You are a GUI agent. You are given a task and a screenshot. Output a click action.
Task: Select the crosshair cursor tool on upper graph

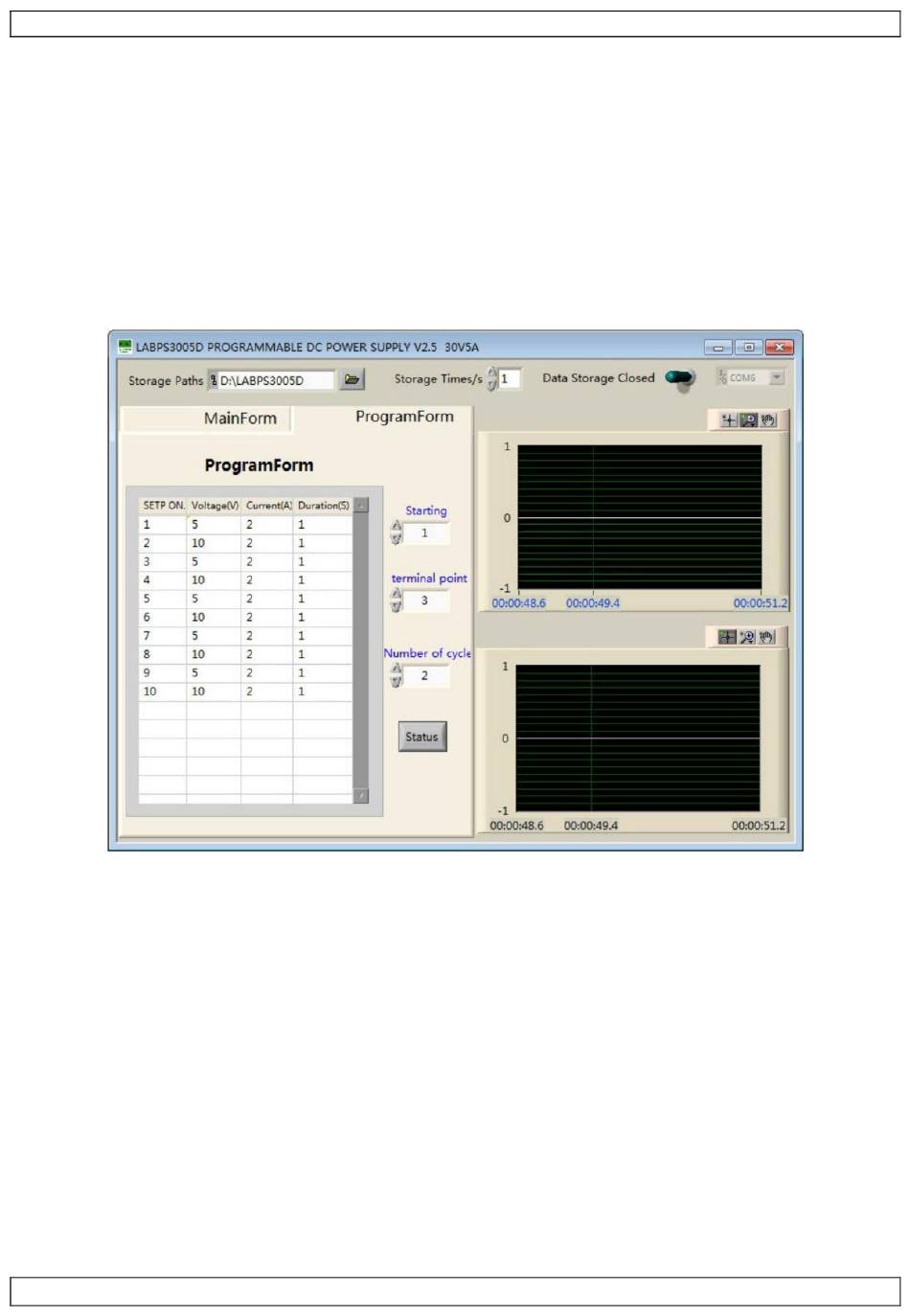(x=728, y=420)
